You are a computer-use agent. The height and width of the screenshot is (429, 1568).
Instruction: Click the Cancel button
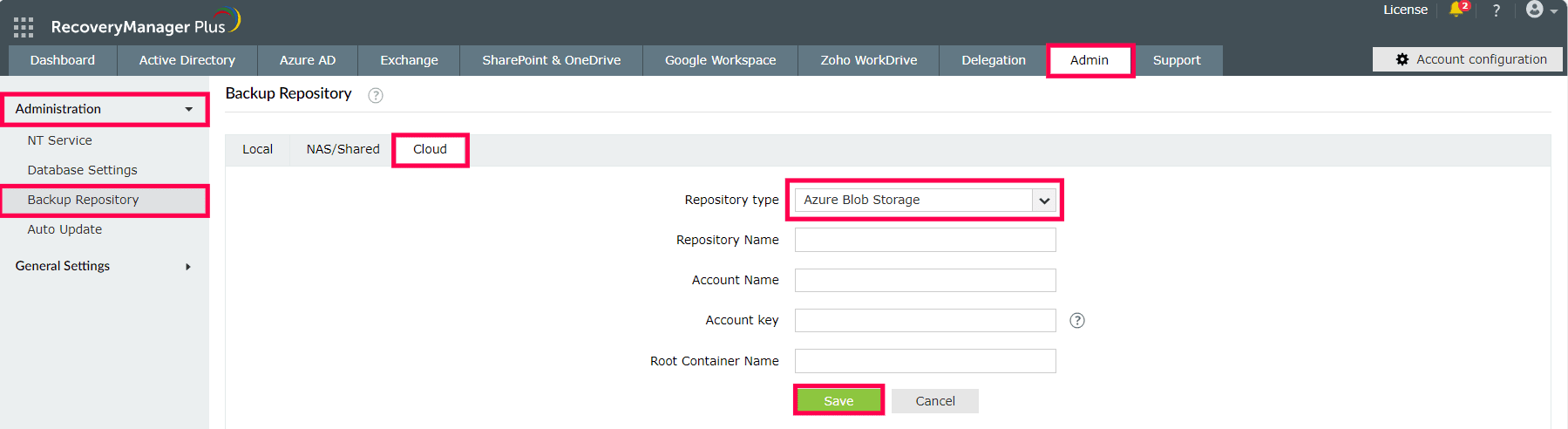(x=934, y=401)
